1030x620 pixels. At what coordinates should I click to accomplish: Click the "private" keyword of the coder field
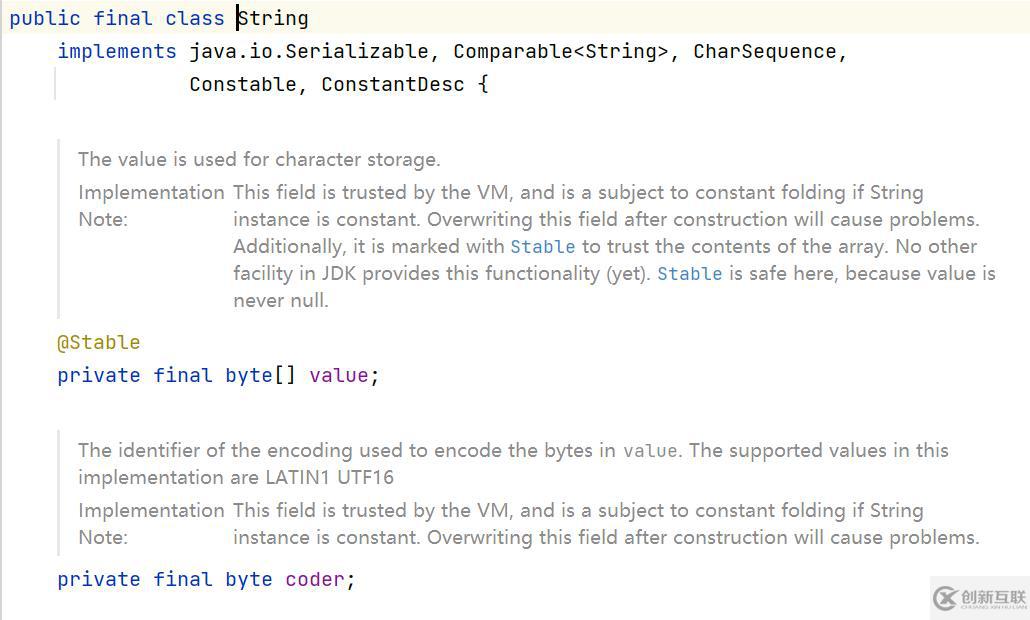click(x=98, y=580)
